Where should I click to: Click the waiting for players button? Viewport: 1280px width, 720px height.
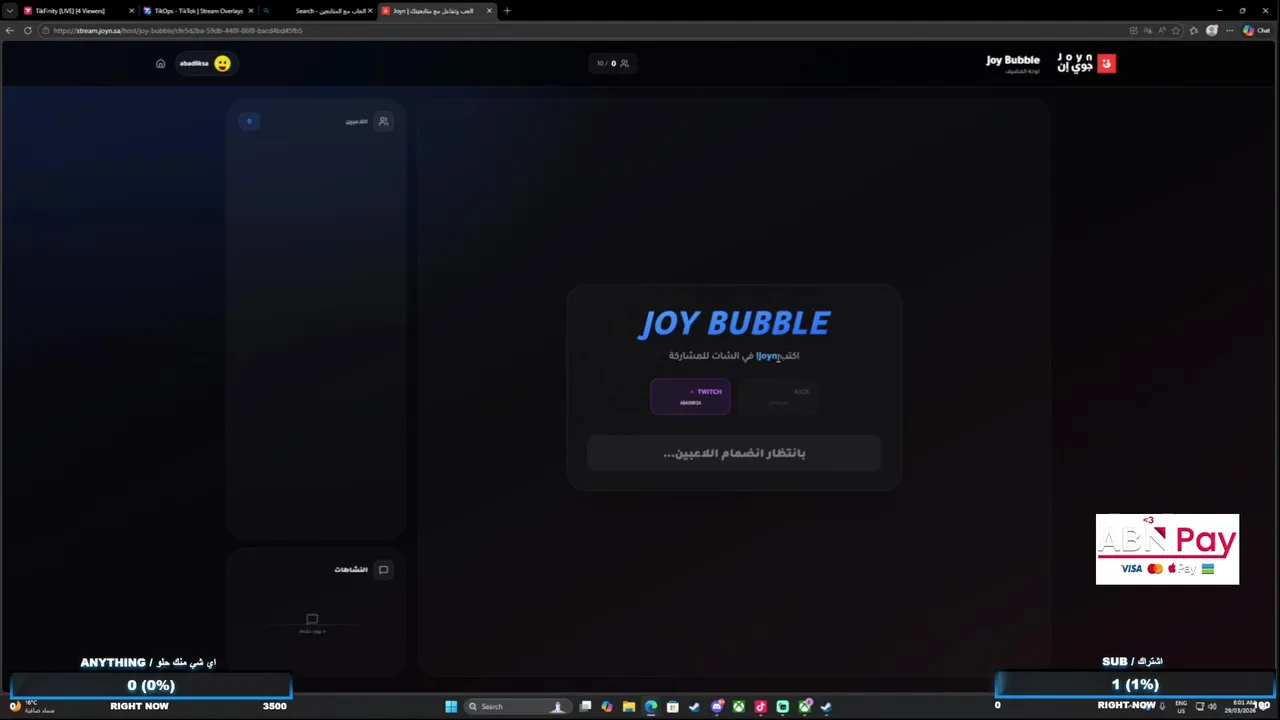(734, 453)
